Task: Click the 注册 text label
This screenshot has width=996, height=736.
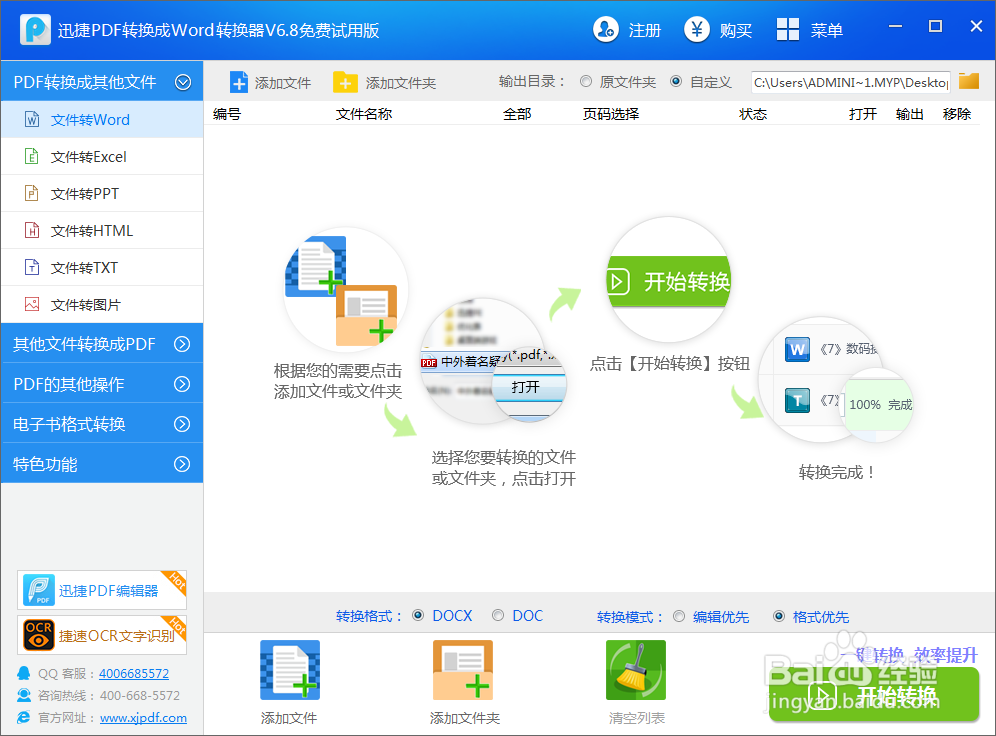Action: [645, 30]
